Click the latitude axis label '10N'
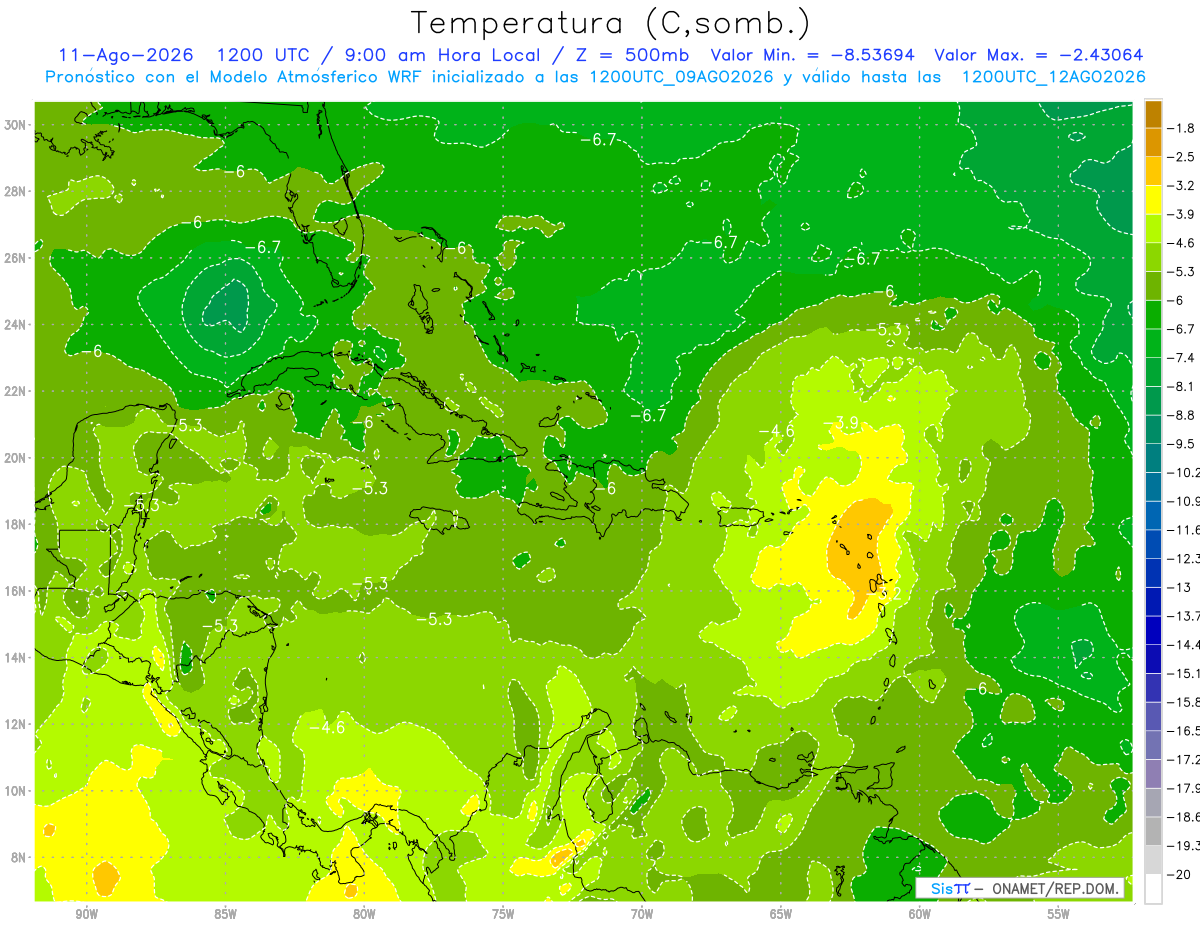This screenshot has width=1200, height=927. 17,790
